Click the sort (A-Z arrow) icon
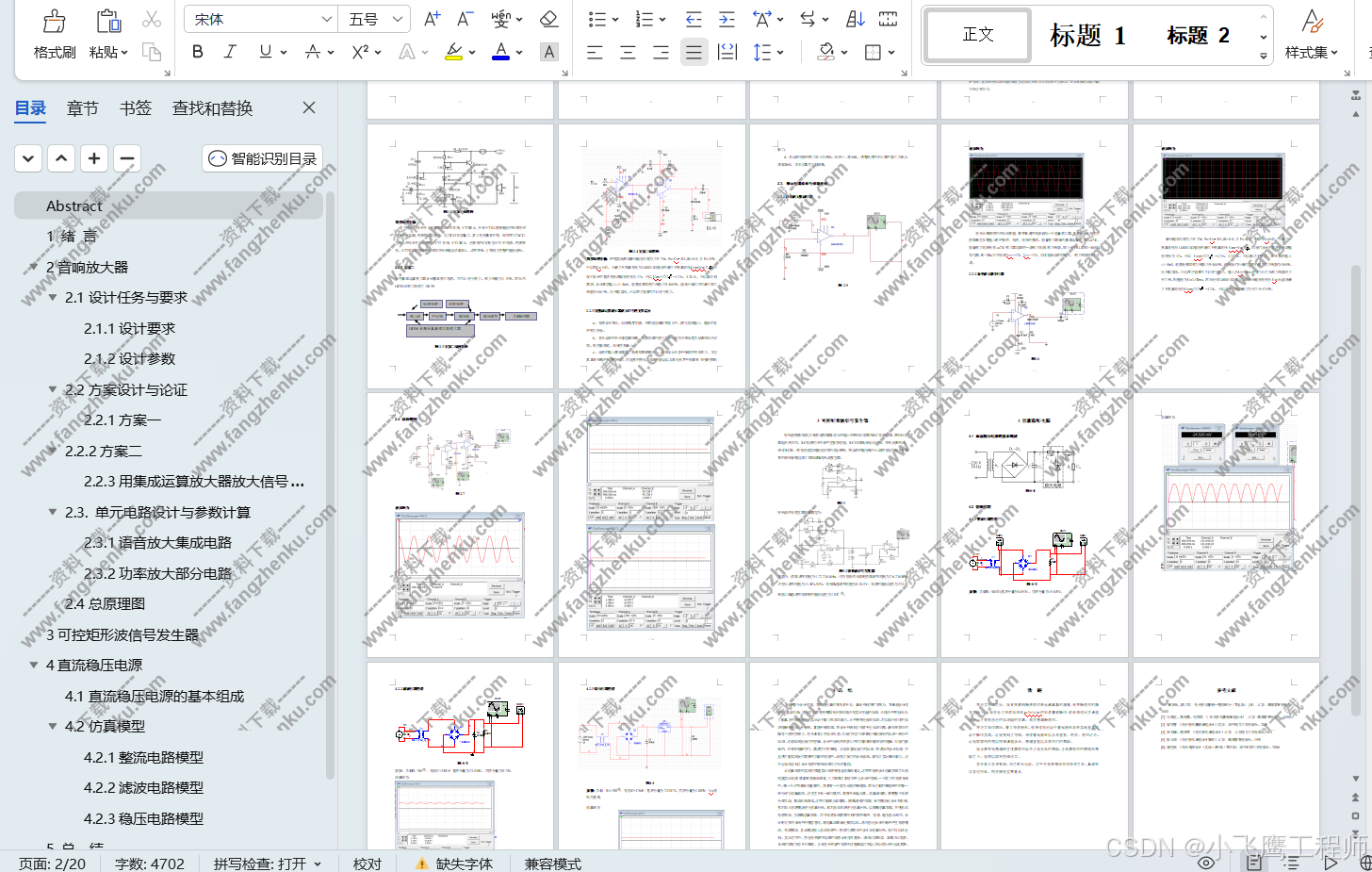Viewport: 1372px width, 872px height. [856, 19]
